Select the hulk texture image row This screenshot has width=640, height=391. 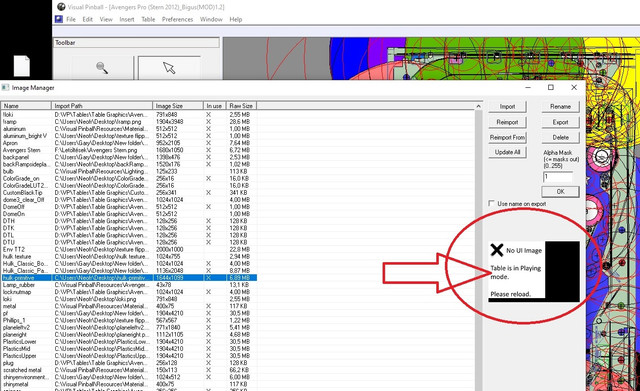tap(129, 256)
